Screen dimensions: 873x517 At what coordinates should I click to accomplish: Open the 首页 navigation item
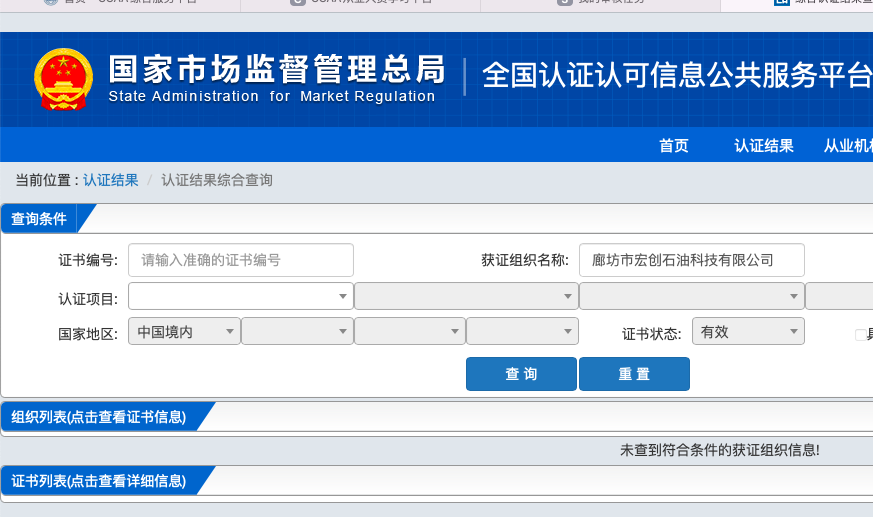(x=674, y=146)
